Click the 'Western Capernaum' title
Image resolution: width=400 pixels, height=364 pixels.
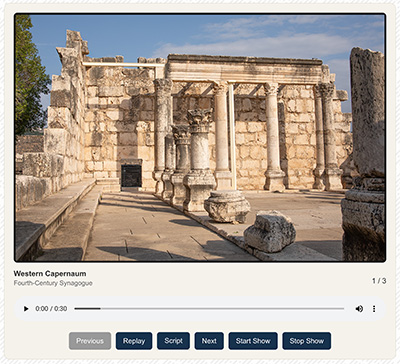50,274
